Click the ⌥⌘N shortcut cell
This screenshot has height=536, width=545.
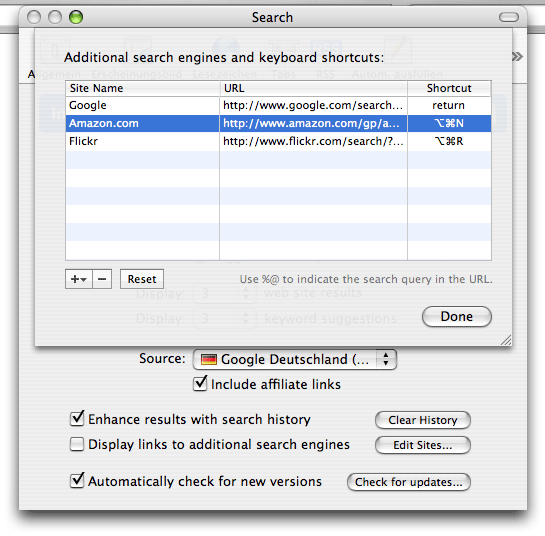pos(449,123)
